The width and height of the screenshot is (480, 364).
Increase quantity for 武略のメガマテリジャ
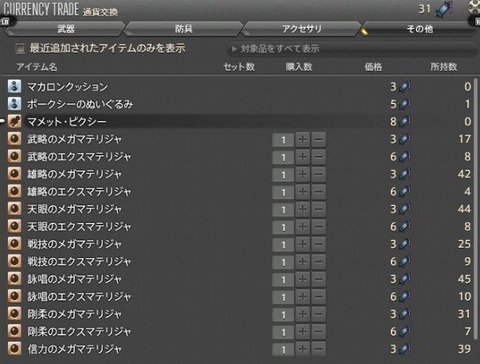[x=302, y=139]
